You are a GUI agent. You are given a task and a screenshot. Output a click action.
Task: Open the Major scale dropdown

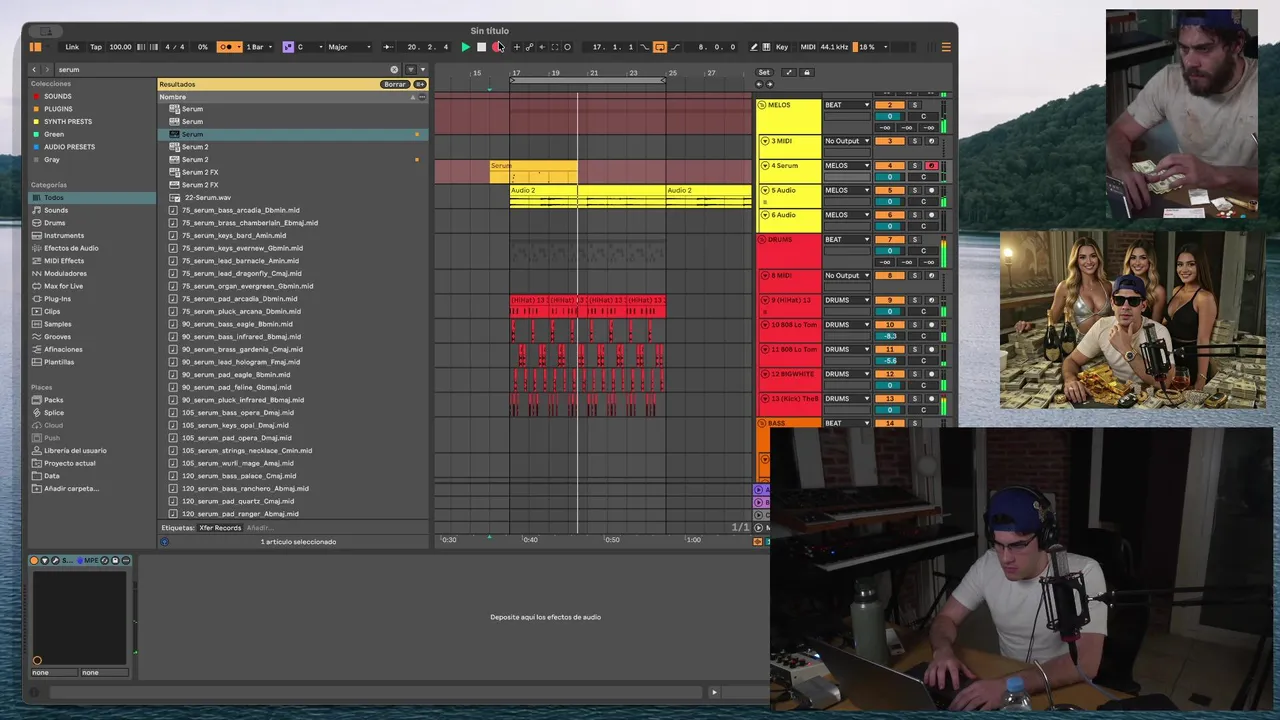pyautogui.click(x=349, y=47)
